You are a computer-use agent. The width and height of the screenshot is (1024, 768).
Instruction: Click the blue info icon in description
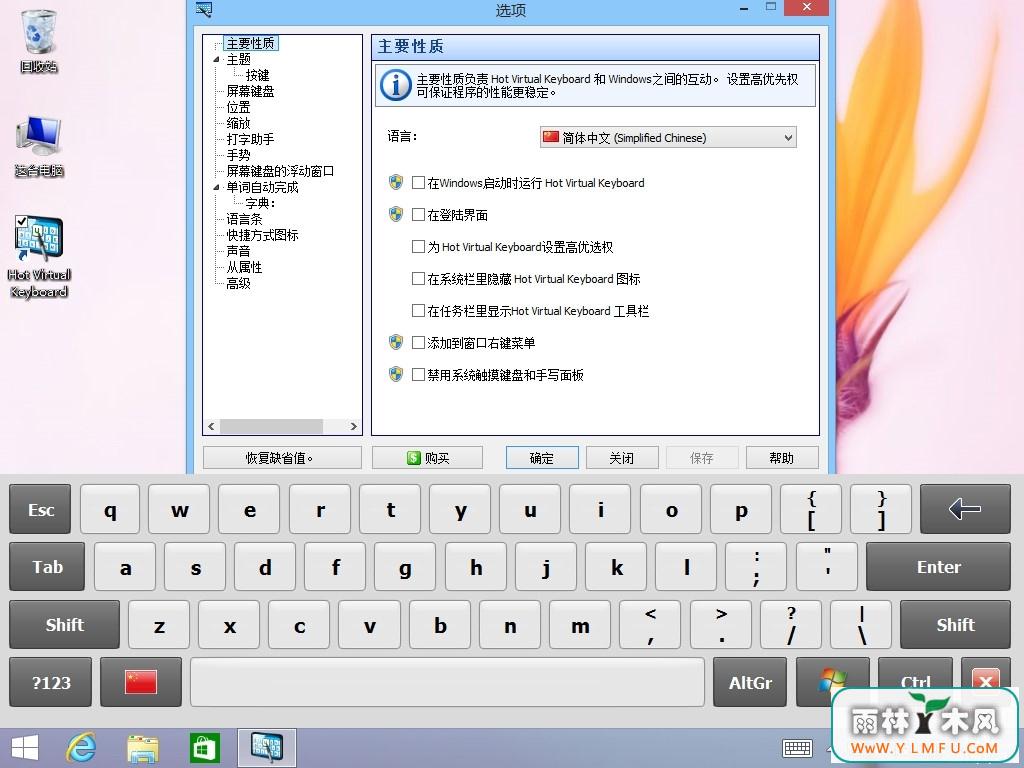(396, 86)
